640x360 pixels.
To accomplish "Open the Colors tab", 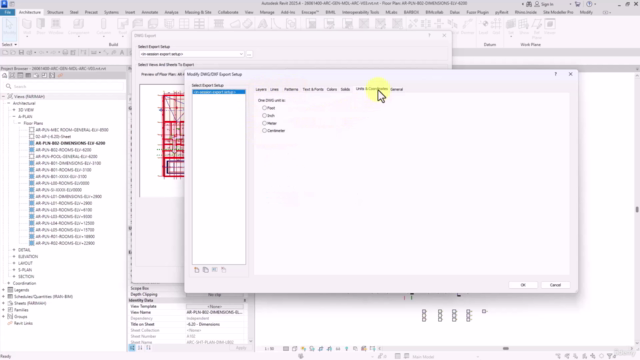I will coord(332,89).
